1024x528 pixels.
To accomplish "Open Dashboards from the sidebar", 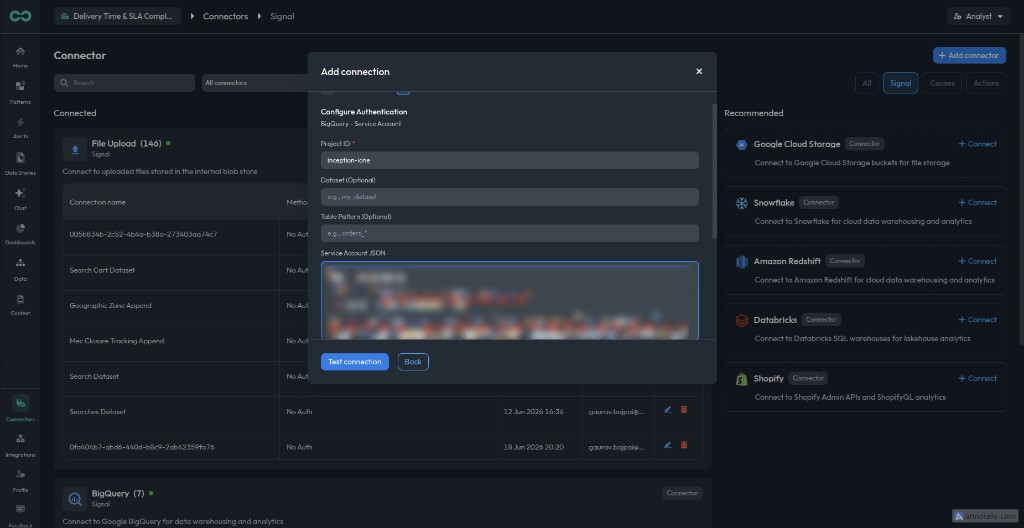I will point(20,234).
